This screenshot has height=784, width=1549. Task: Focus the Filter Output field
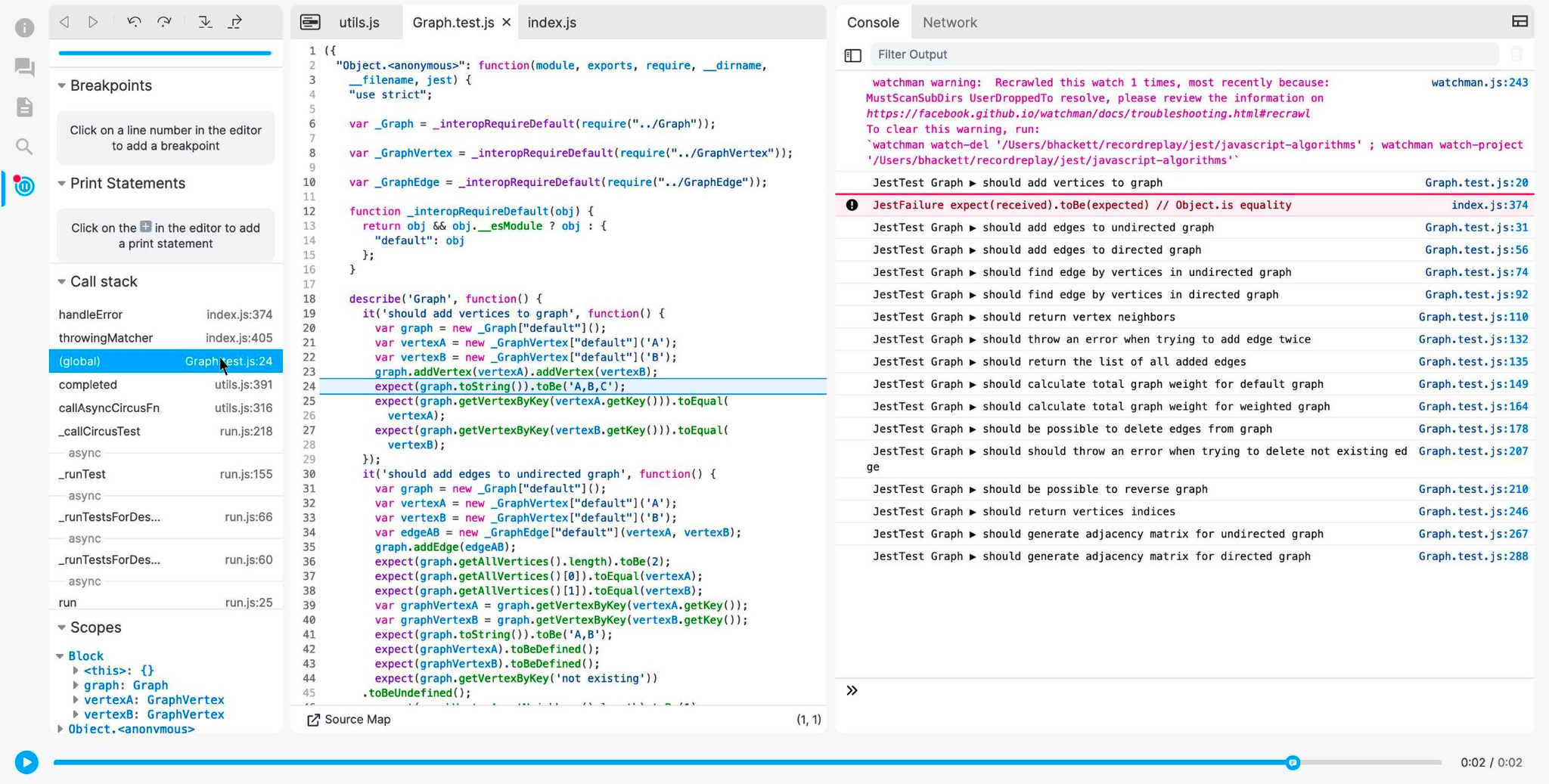tap(1184, 54)
